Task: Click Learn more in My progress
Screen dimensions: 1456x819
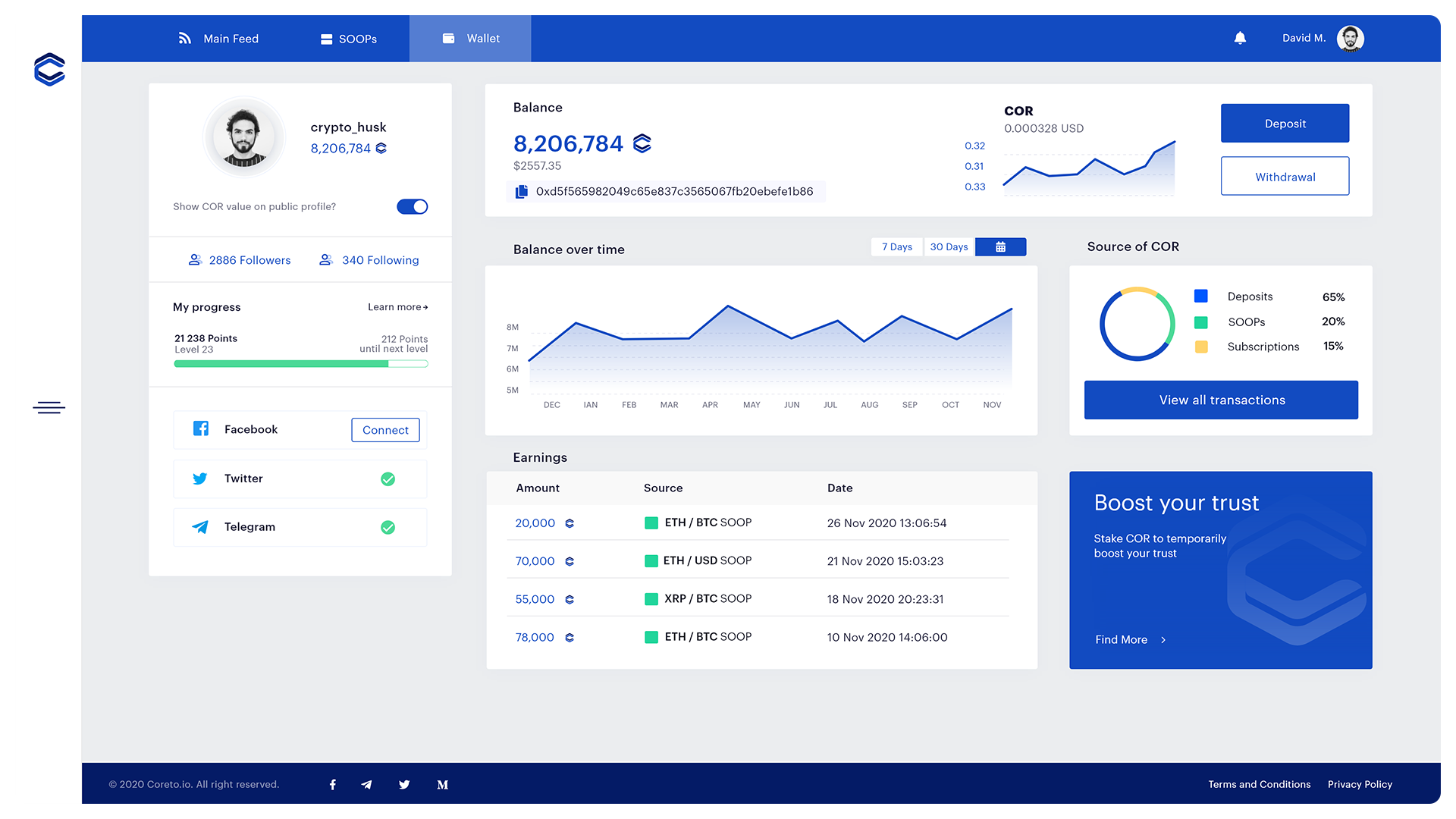Action: tap(397, 307)
